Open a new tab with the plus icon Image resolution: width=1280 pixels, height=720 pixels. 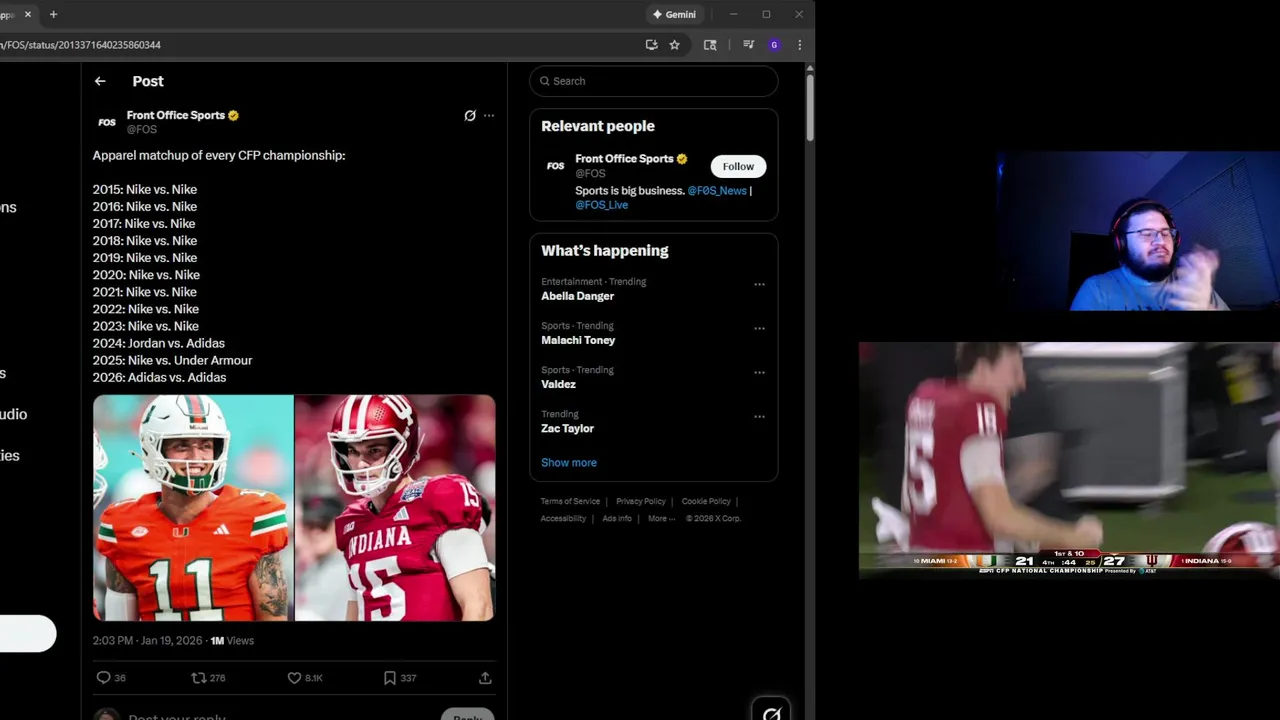[x=53, y=14]
